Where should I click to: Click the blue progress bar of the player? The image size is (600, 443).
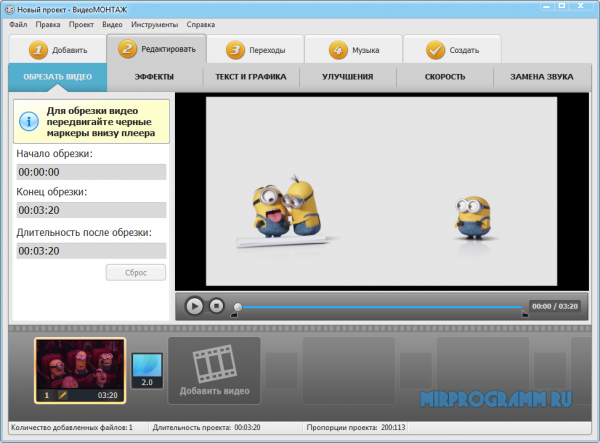point(382,307)
